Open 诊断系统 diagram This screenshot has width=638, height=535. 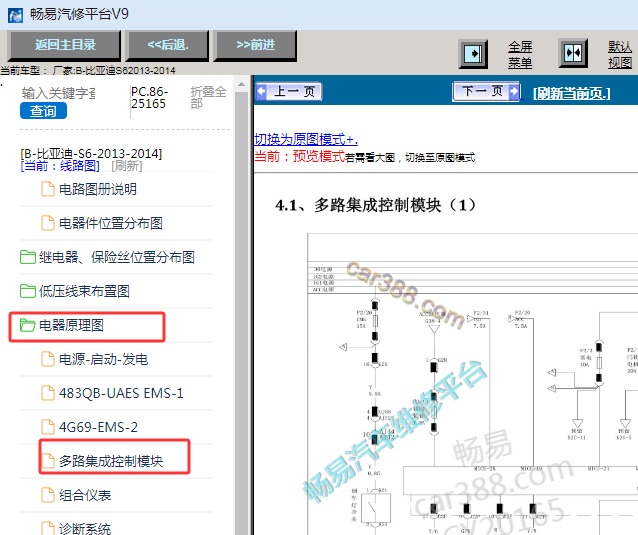[x=85, y=528]
